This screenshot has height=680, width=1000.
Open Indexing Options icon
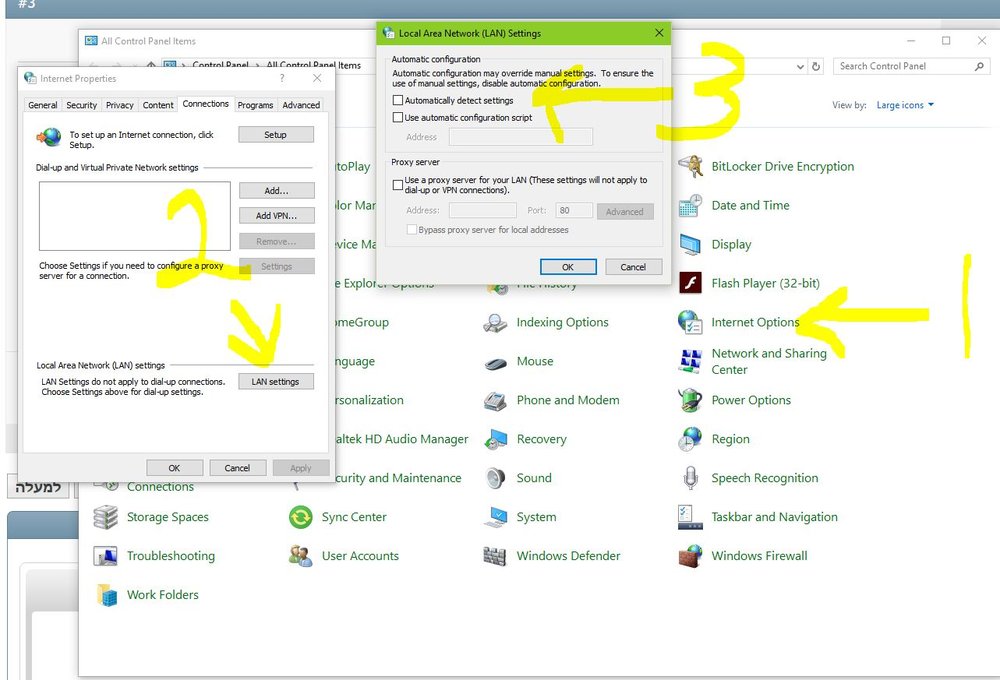[x=495, y=322]
